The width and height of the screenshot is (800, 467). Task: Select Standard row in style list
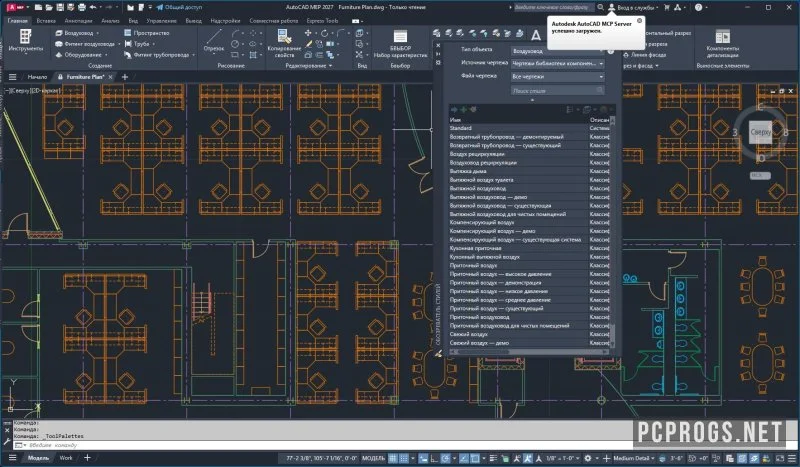click(528, 128)
